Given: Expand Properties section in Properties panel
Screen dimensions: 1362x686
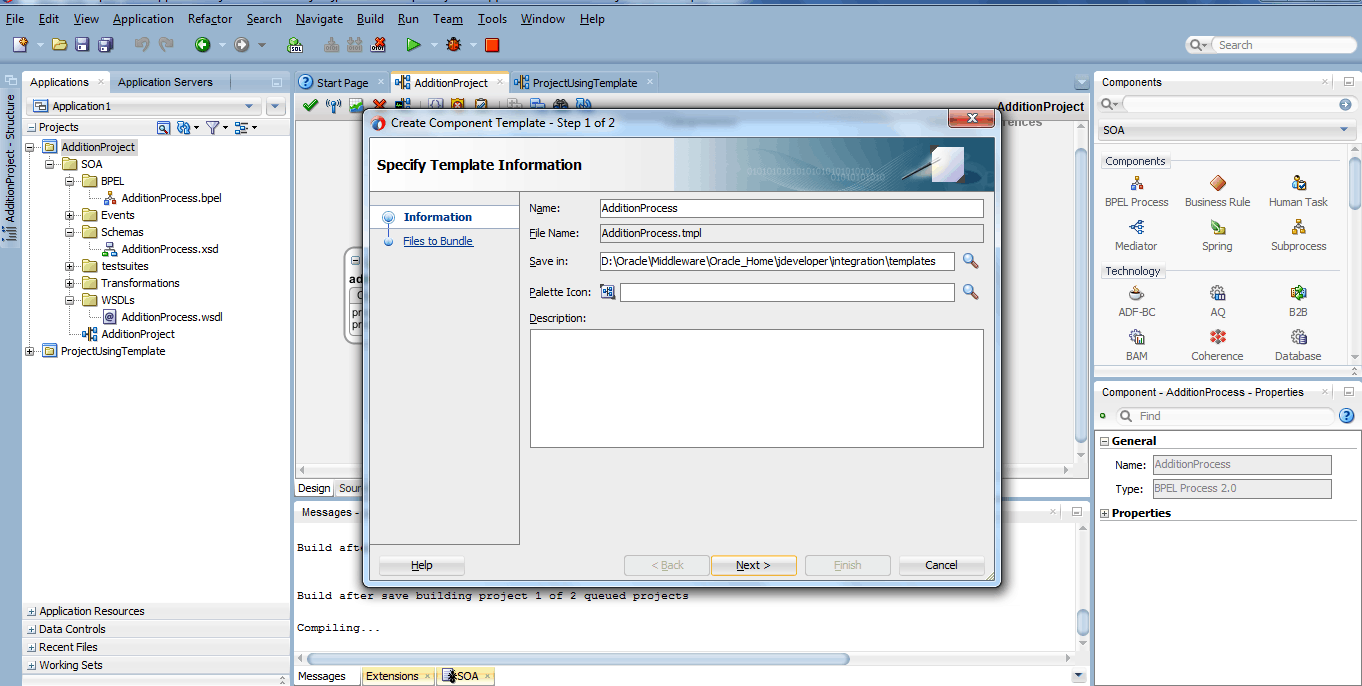Looking at the screenshot, I should (1104, 513).
